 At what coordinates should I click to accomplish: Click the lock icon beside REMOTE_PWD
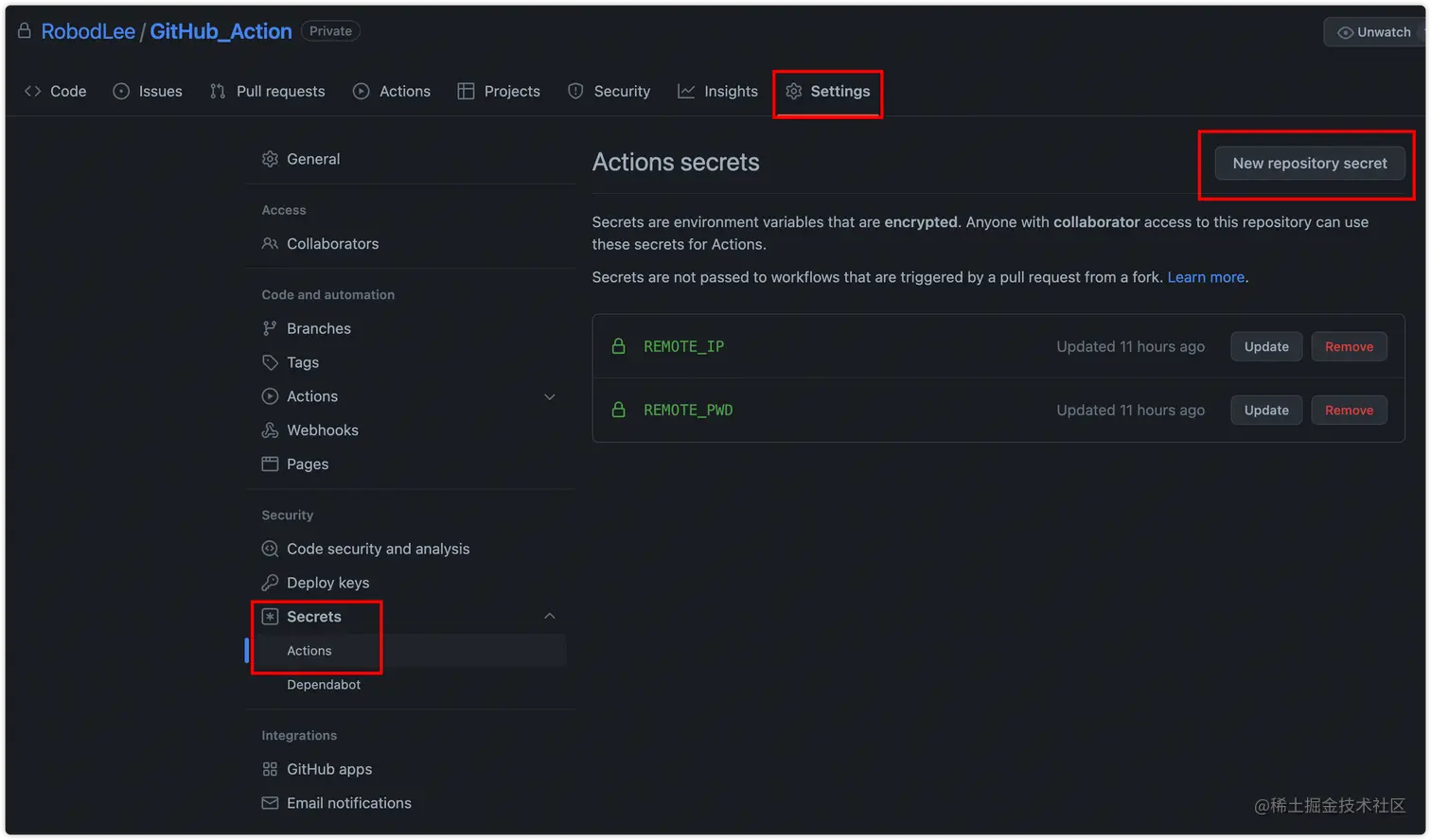tap(618, 410)
